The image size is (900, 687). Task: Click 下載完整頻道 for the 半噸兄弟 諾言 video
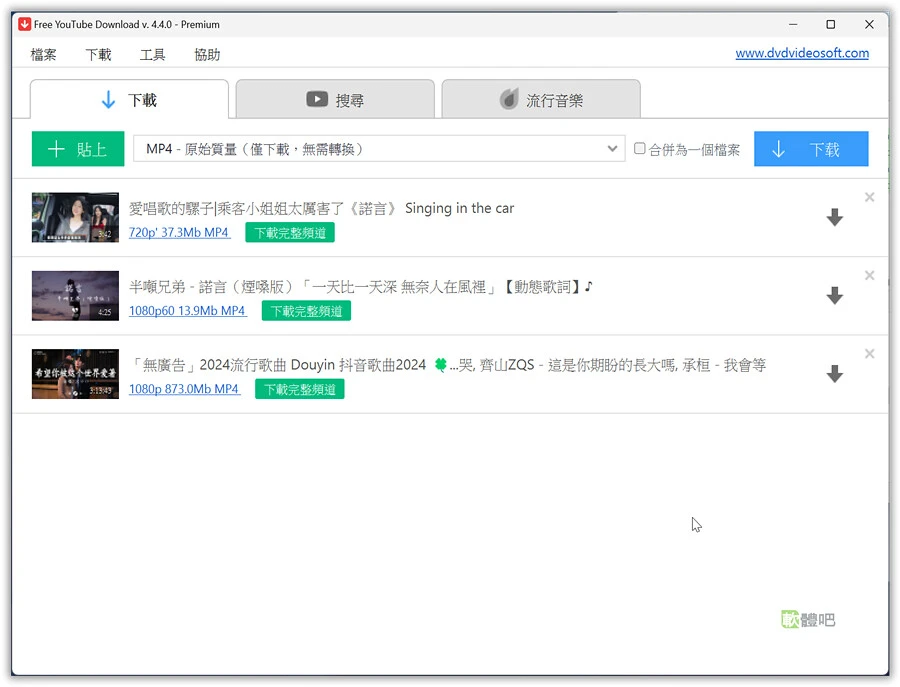coord(306,310)
